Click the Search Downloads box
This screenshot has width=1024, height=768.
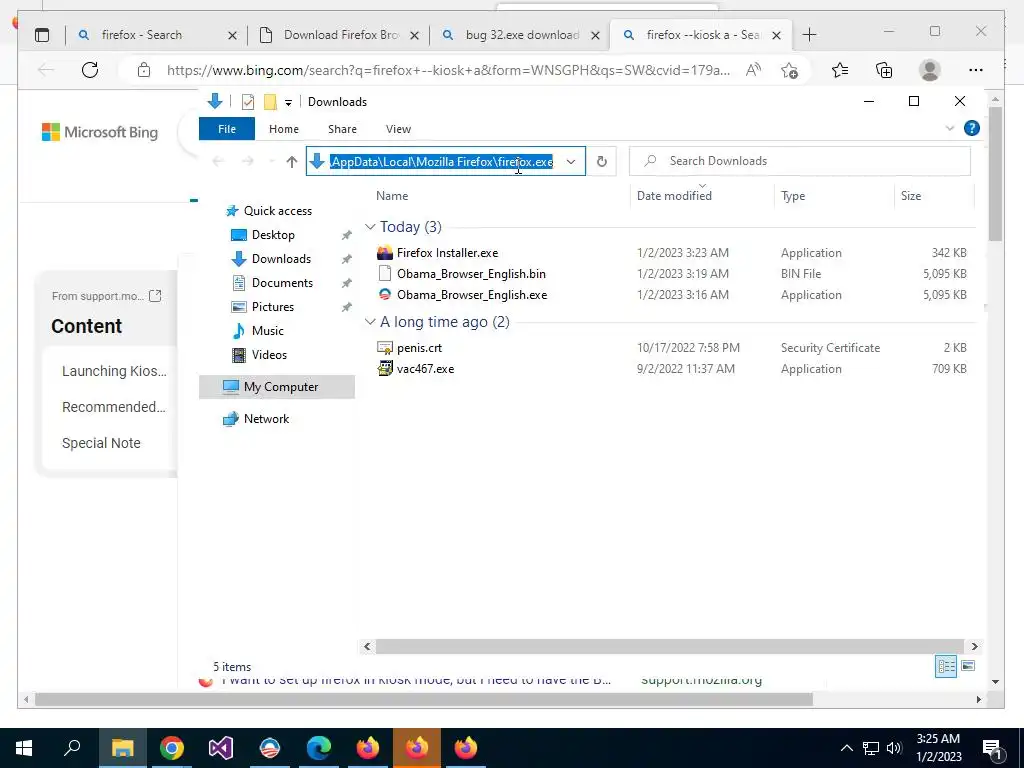pyautogui.click(x=799, y=161)
